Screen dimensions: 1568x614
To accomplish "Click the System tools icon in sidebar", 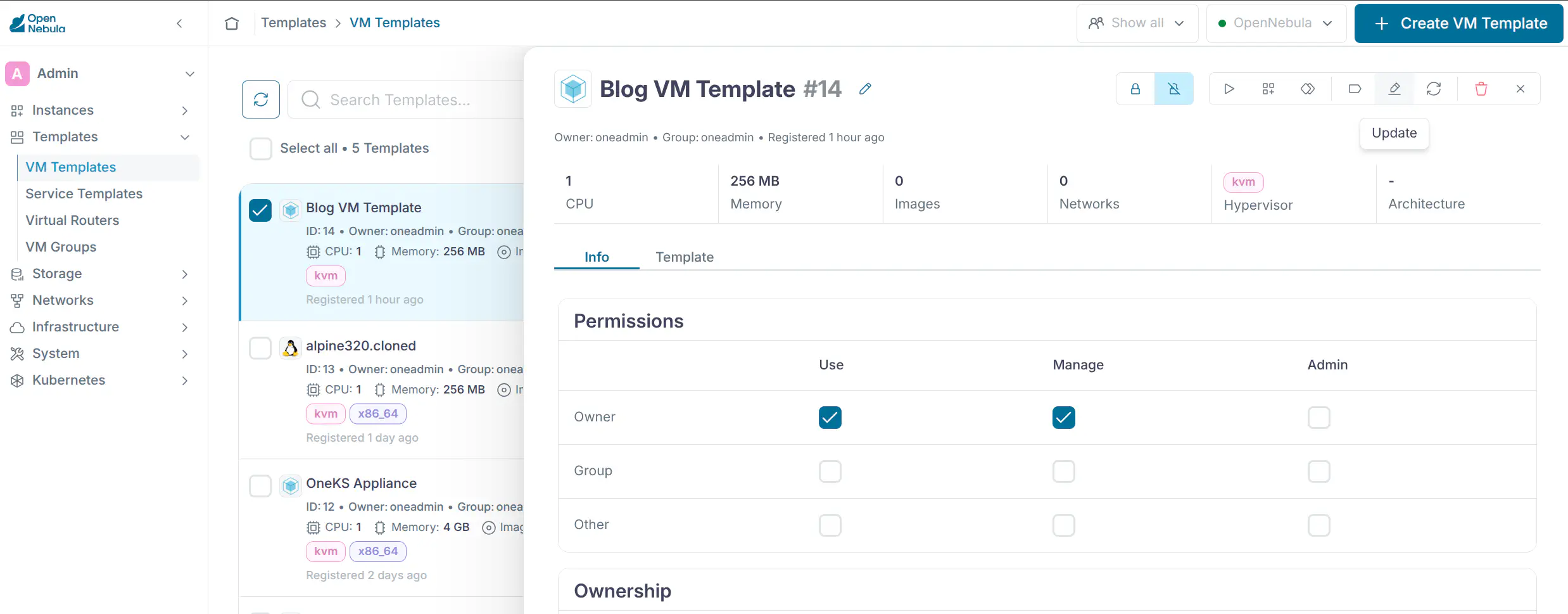I will click(x=17, y=354).
